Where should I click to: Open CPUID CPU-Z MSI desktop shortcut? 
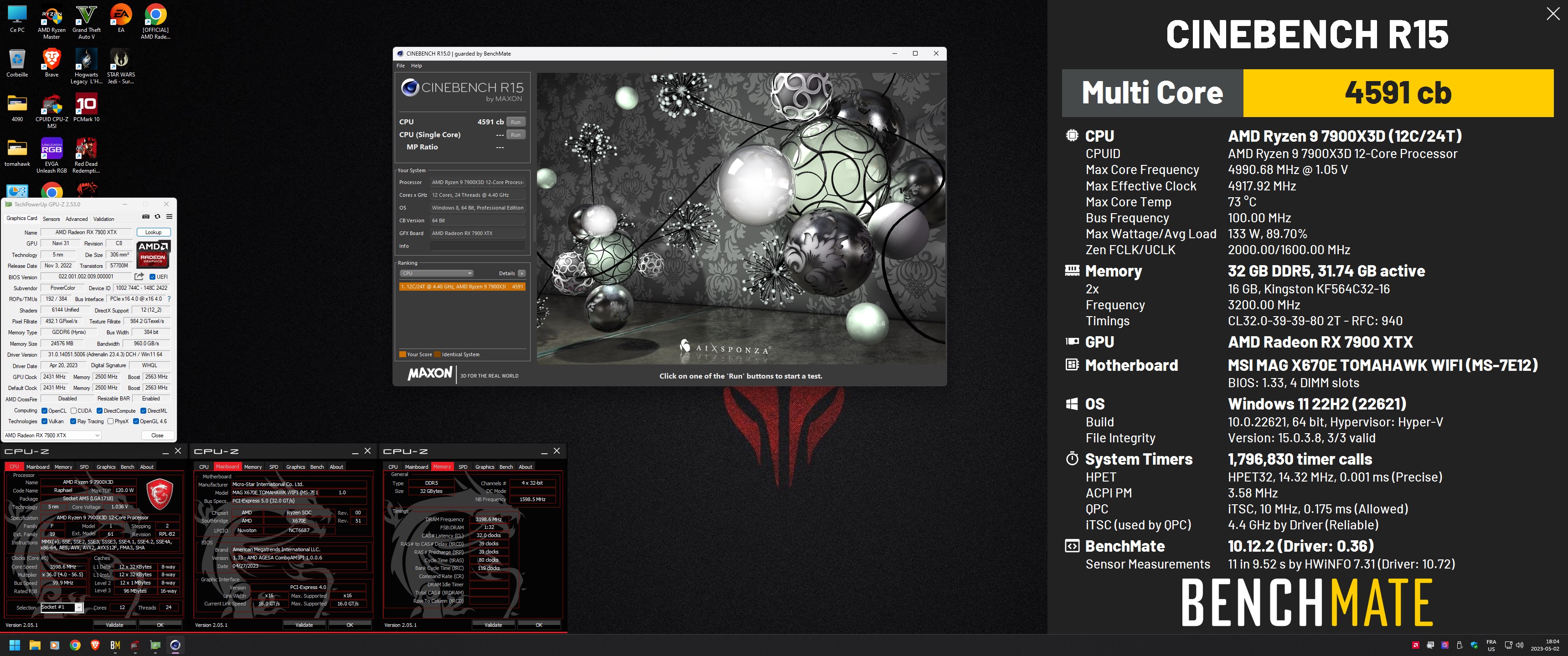tap(52, 111)
